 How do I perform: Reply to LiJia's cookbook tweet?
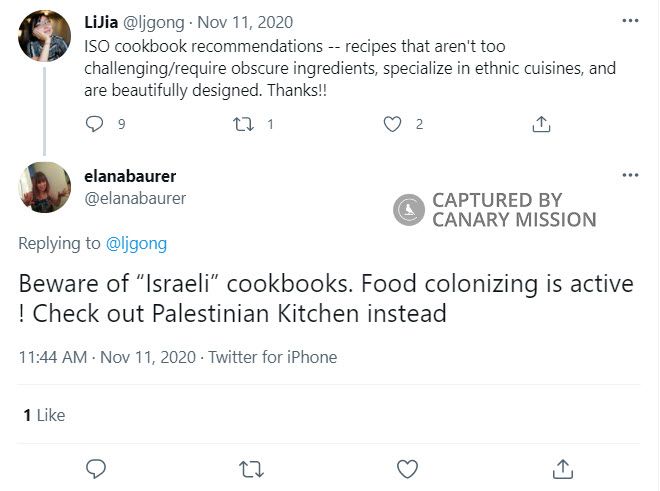click(95, 124)
